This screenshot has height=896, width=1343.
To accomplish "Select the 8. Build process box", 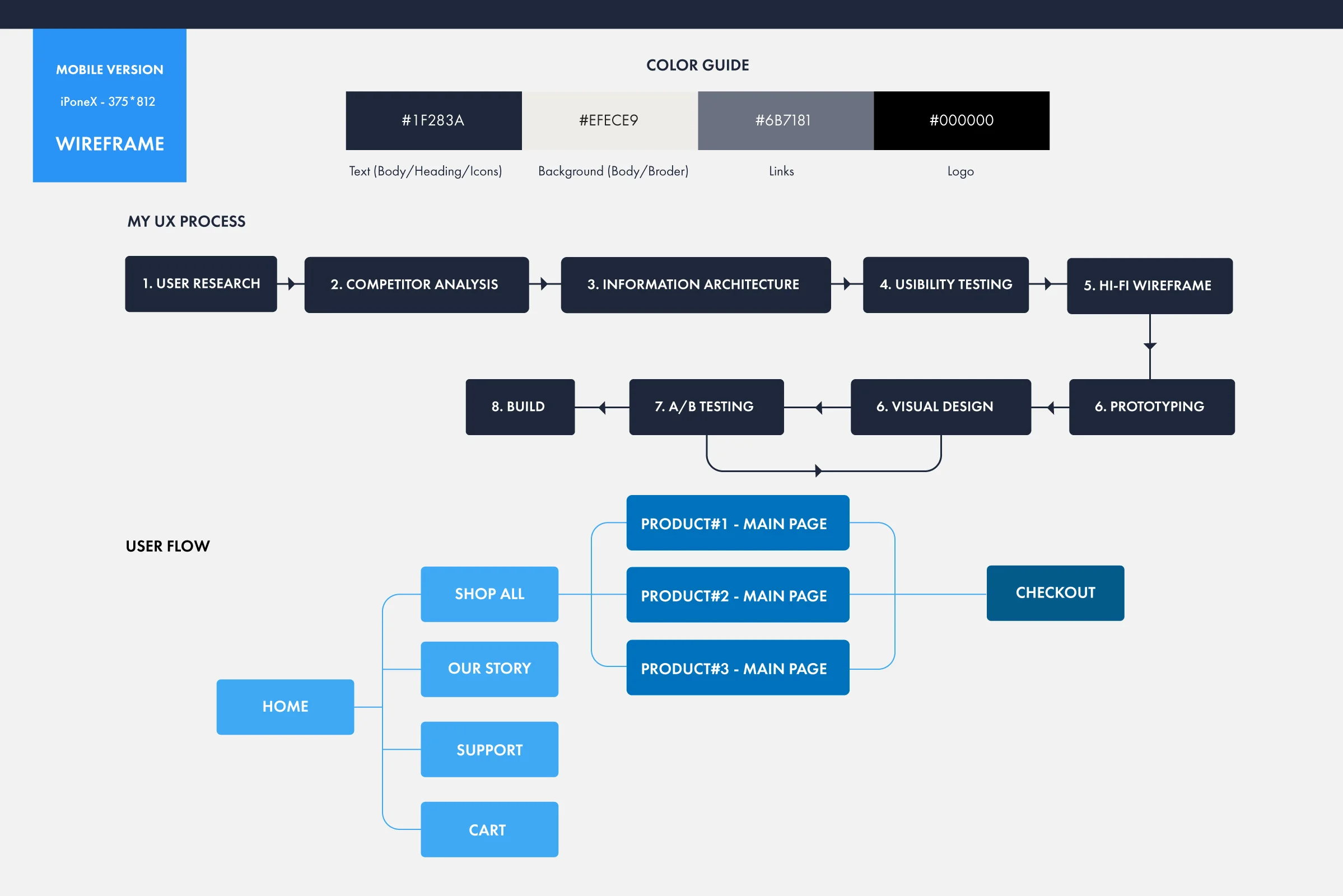I will coord(520,407).
